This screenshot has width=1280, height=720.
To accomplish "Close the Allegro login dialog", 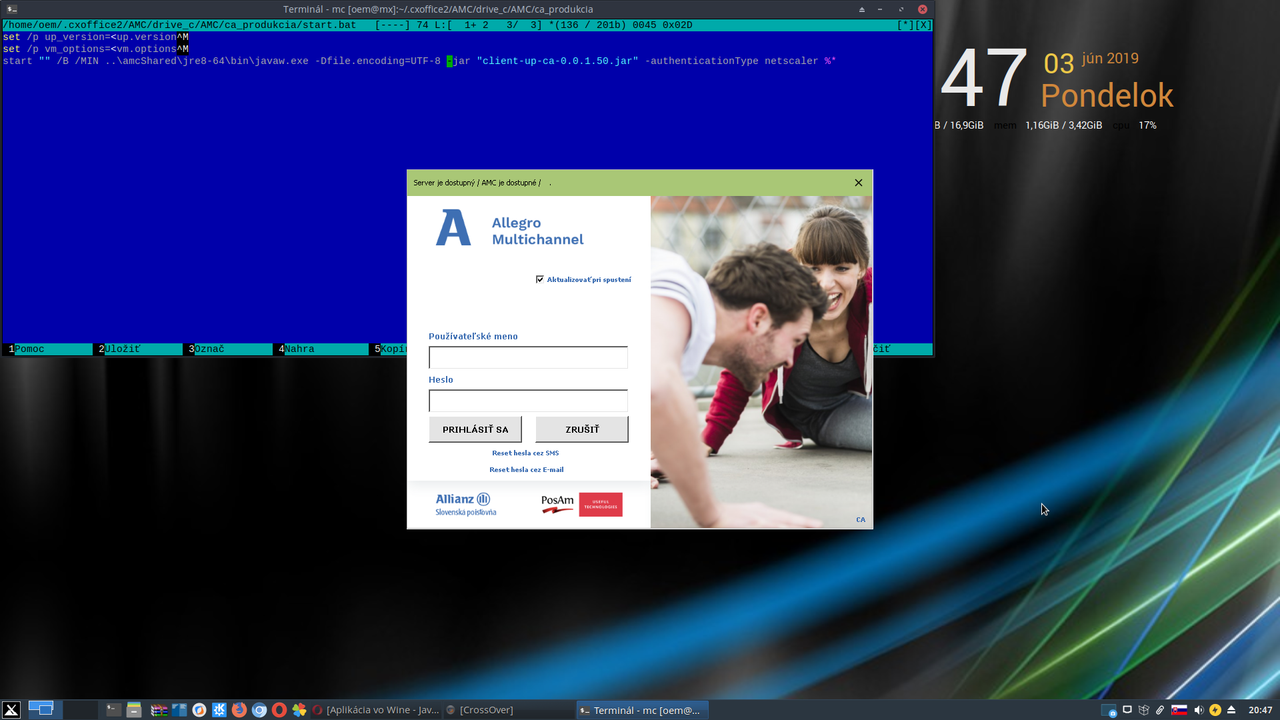I will (858, 183).
